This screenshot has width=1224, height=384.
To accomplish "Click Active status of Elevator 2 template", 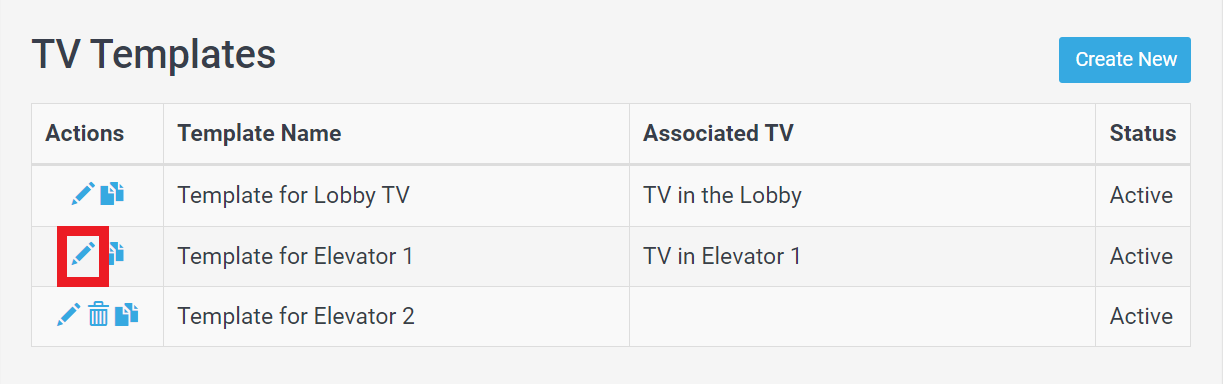I will (x=1141, y=316).
